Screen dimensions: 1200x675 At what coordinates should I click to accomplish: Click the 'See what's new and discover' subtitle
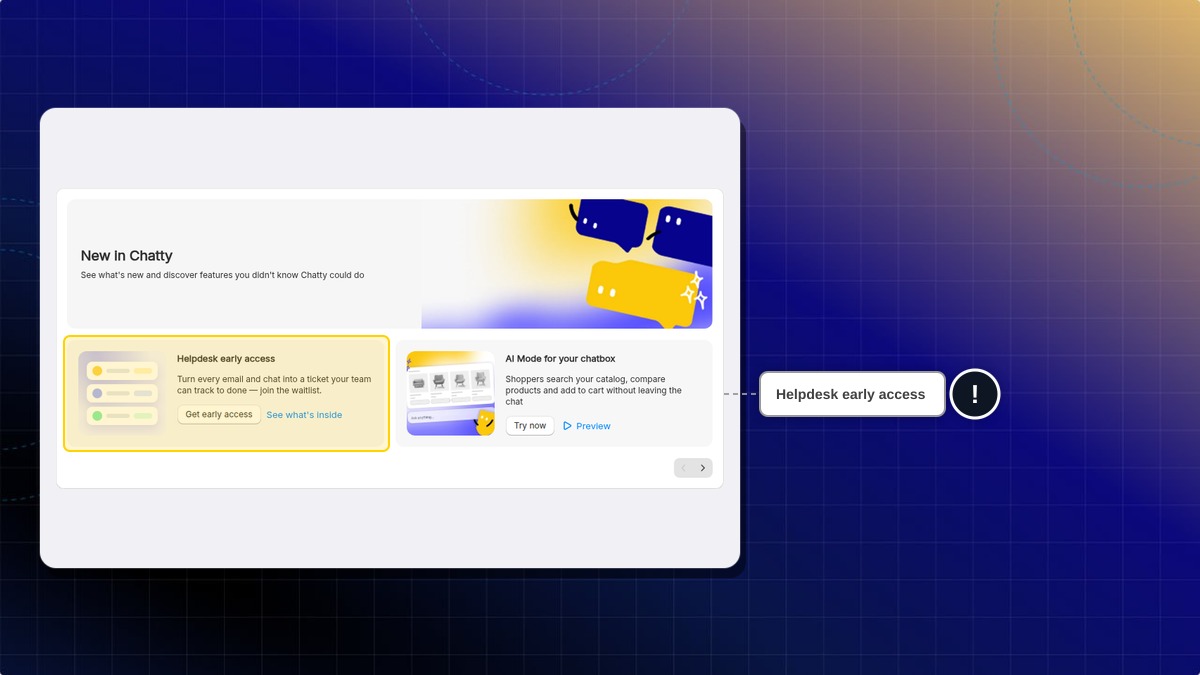pyautogui.click(x=222, y=275)
